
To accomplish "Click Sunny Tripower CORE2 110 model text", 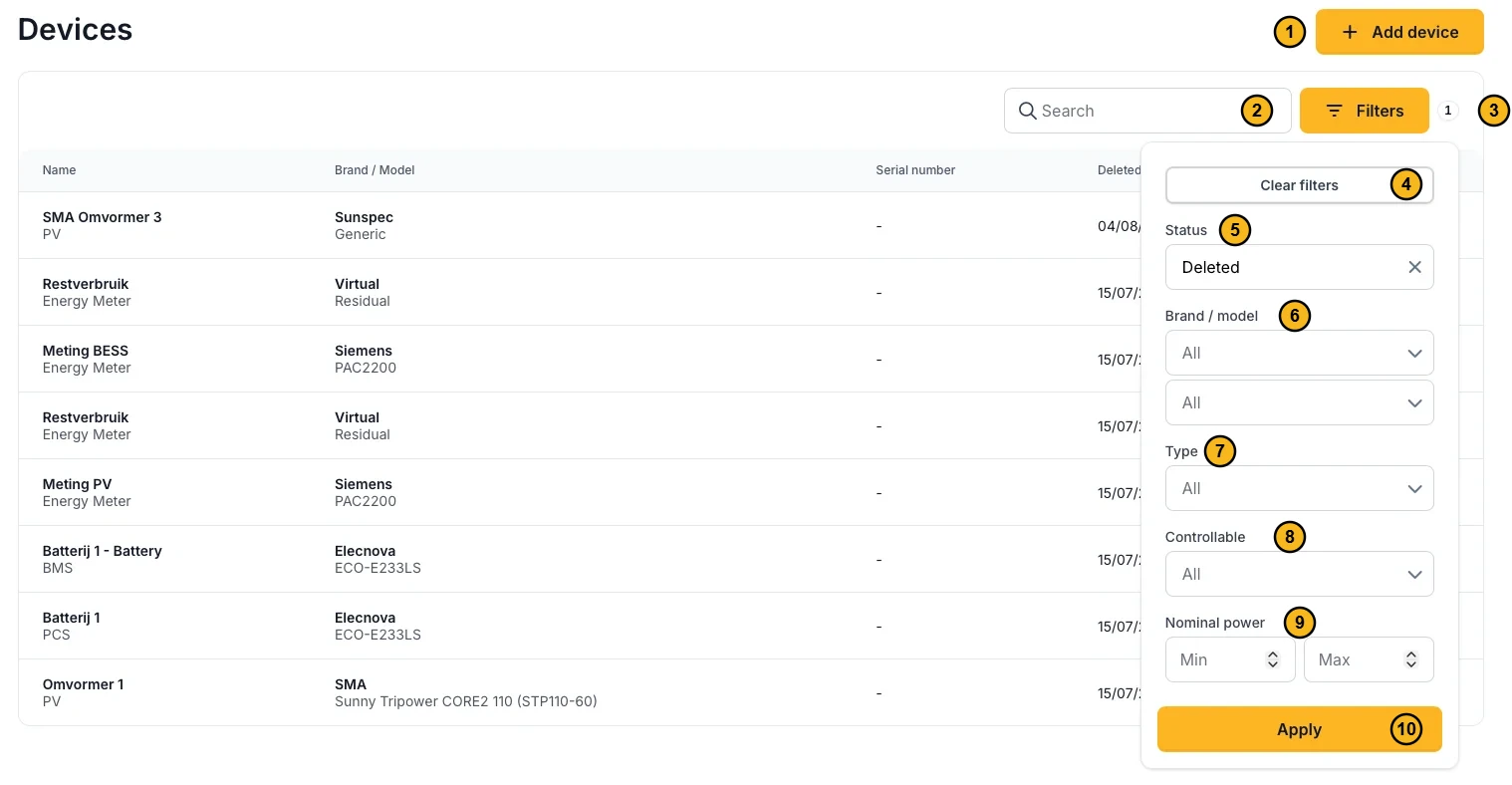I will (465, 701).
